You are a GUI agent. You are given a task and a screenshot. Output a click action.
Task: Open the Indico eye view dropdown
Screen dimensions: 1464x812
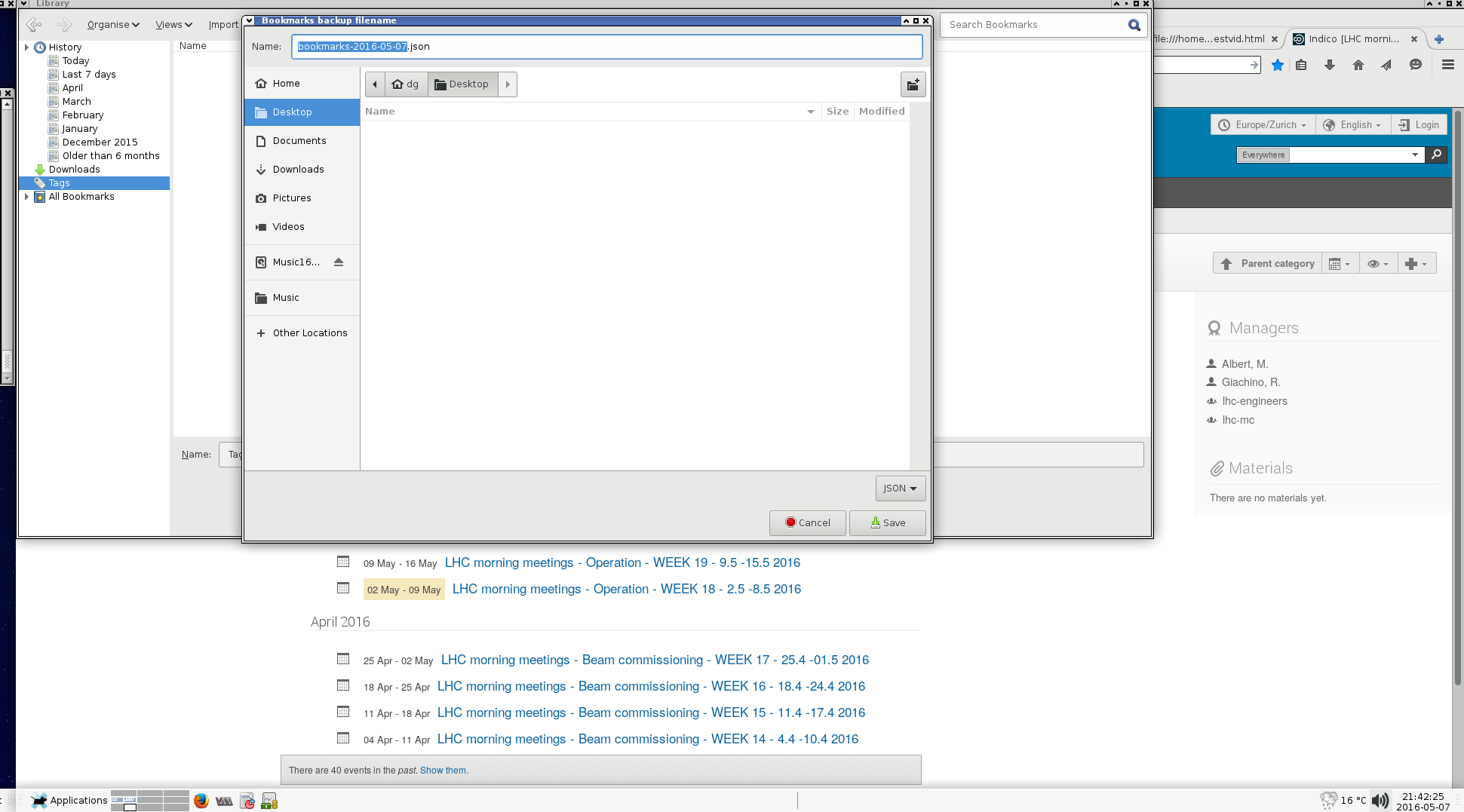(x=1378, y=264)
